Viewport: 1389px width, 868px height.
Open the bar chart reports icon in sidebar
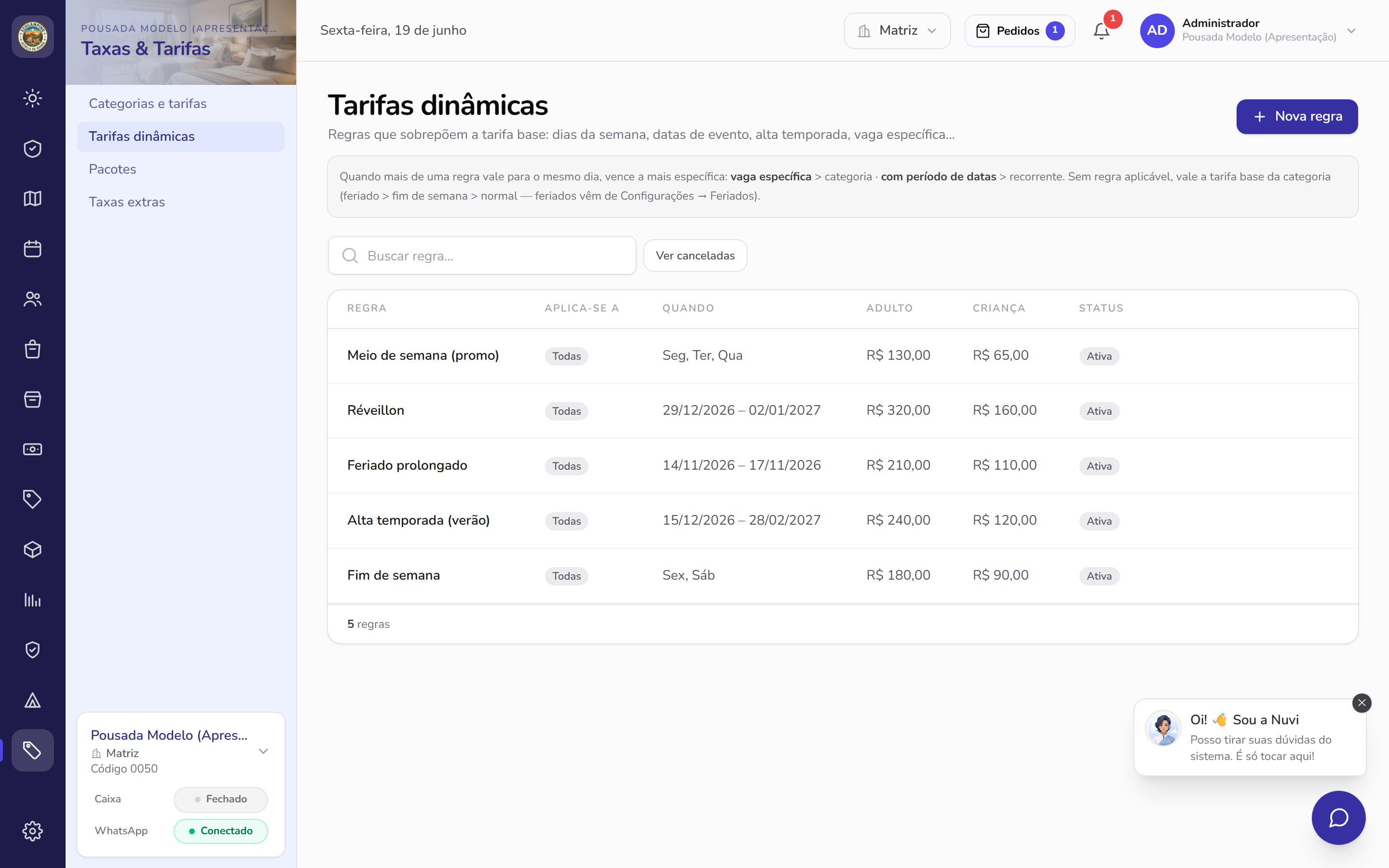click(x=33, y=600)
